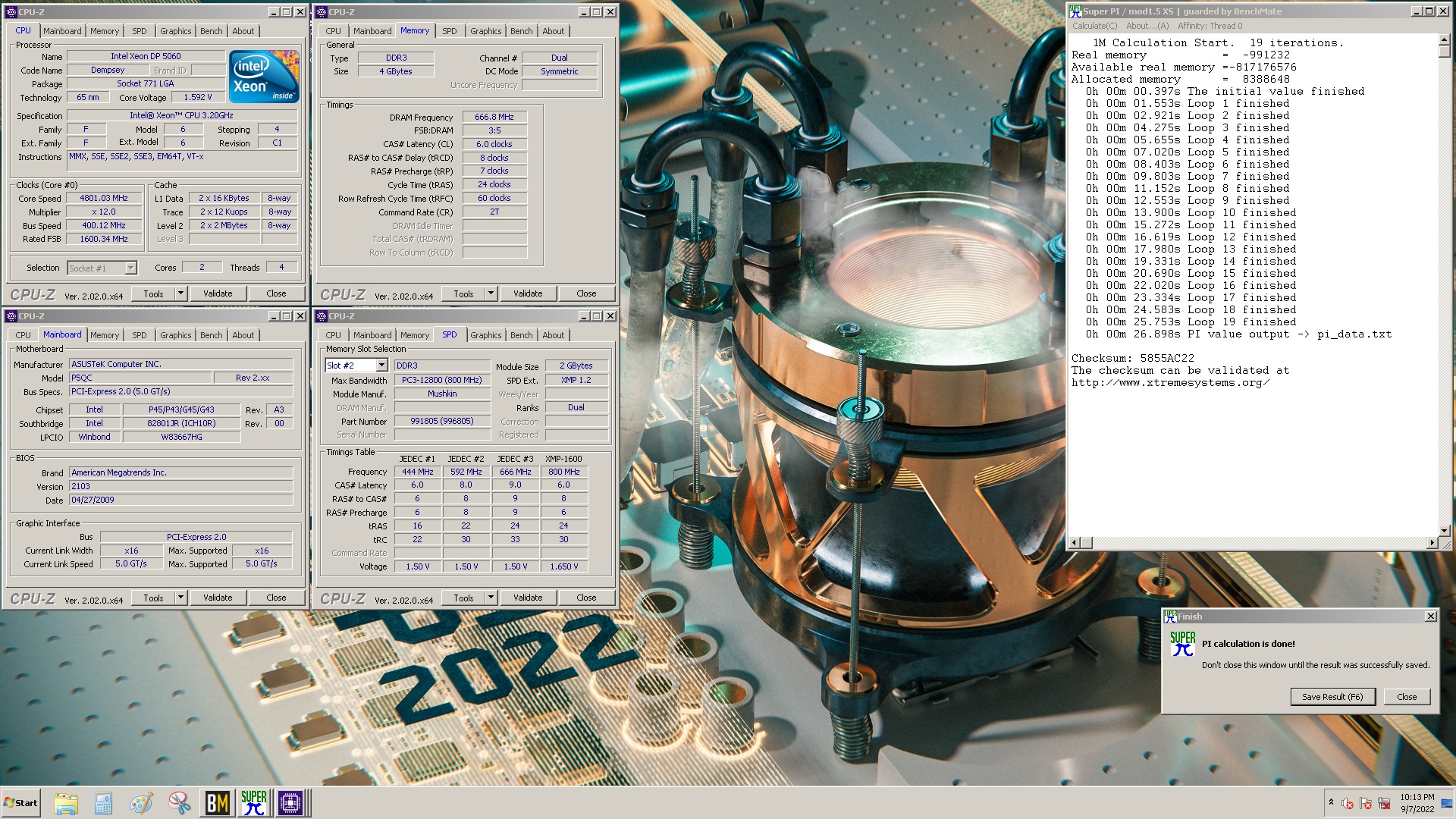Click the Super PI icon in Finish dialog
Viewport: 1456px width, 819px height.
tap(1182, 644)
